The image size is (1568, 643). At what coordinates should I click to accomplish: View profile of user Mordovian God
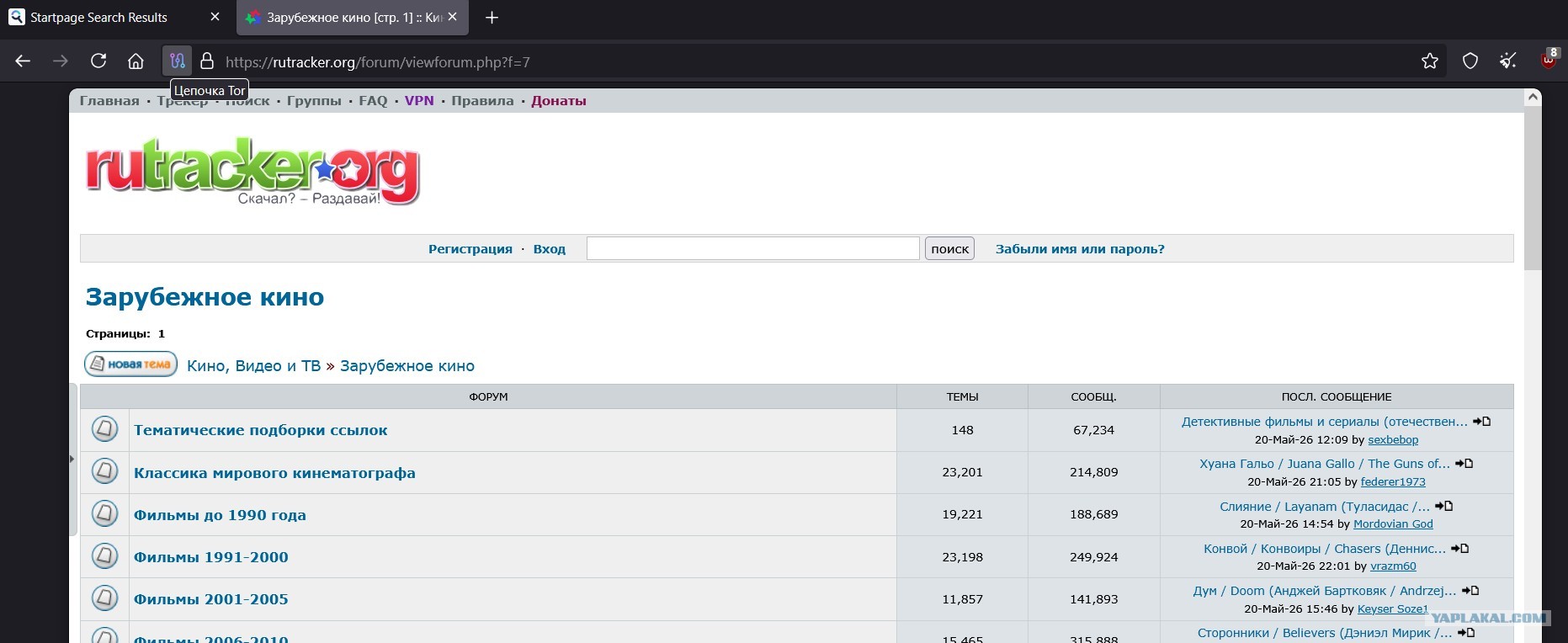(x=1393, y=524)
